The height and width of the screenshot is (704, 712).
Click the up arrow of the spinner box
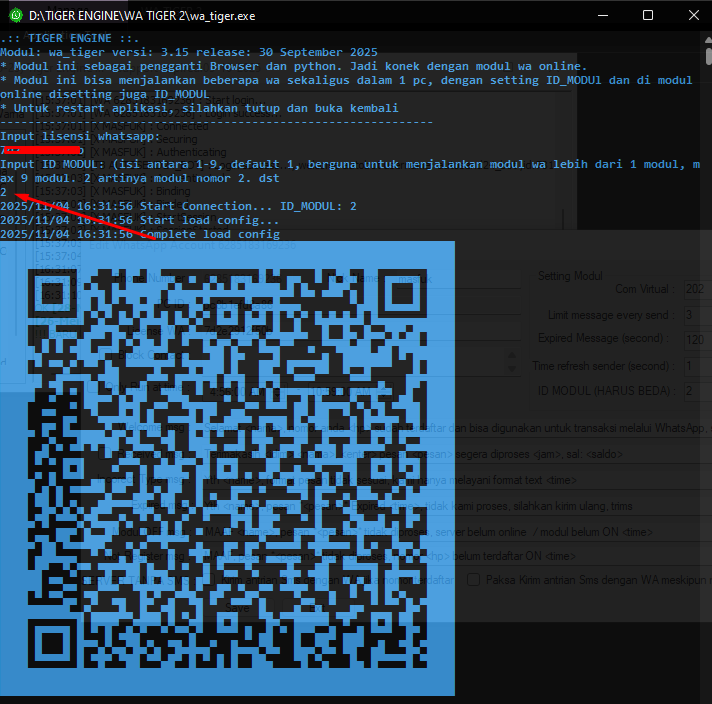[513, 355]
